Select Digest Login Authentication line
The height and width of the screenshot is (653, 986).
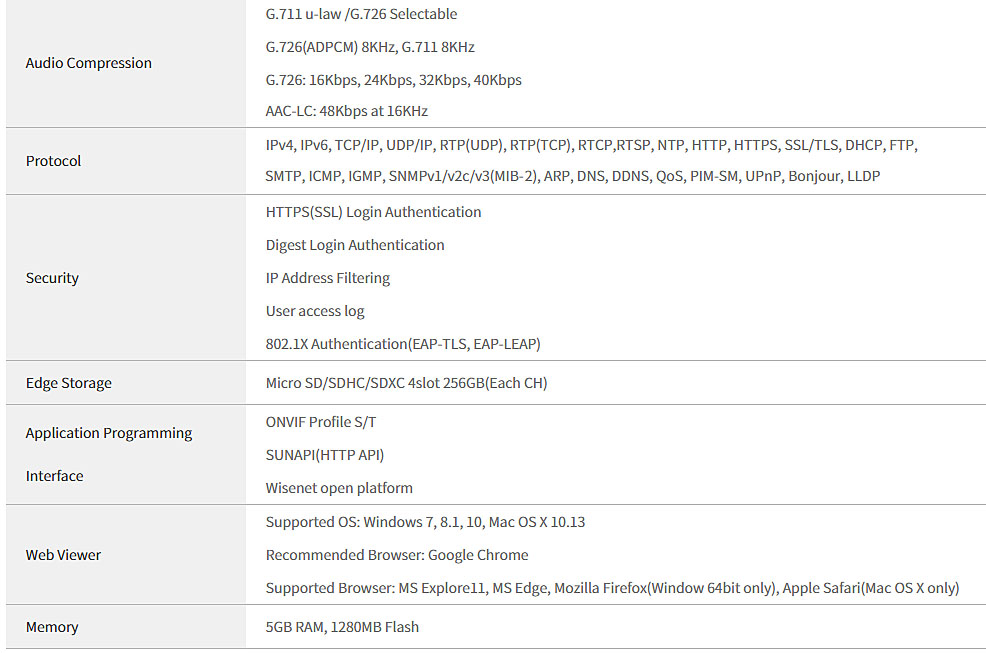point(355,245)
